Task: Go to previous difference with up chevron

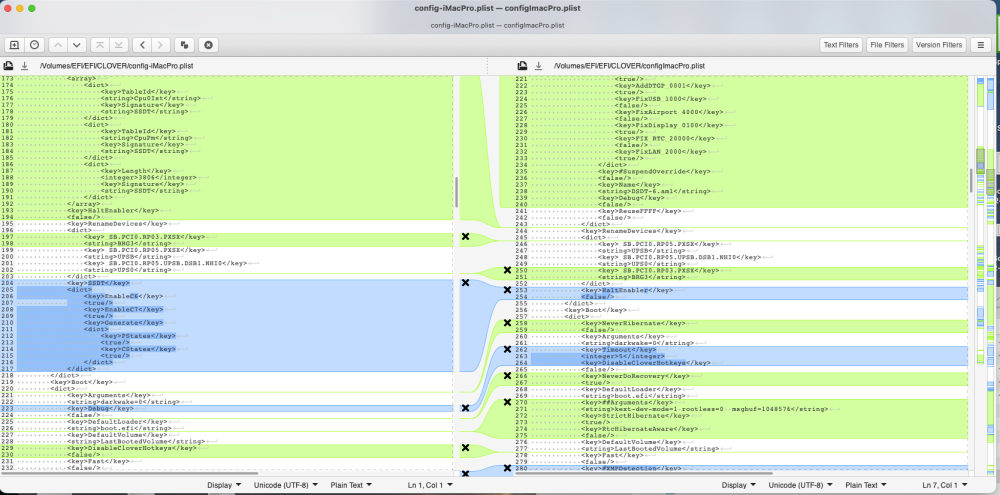Action: (x=57, y=45)
